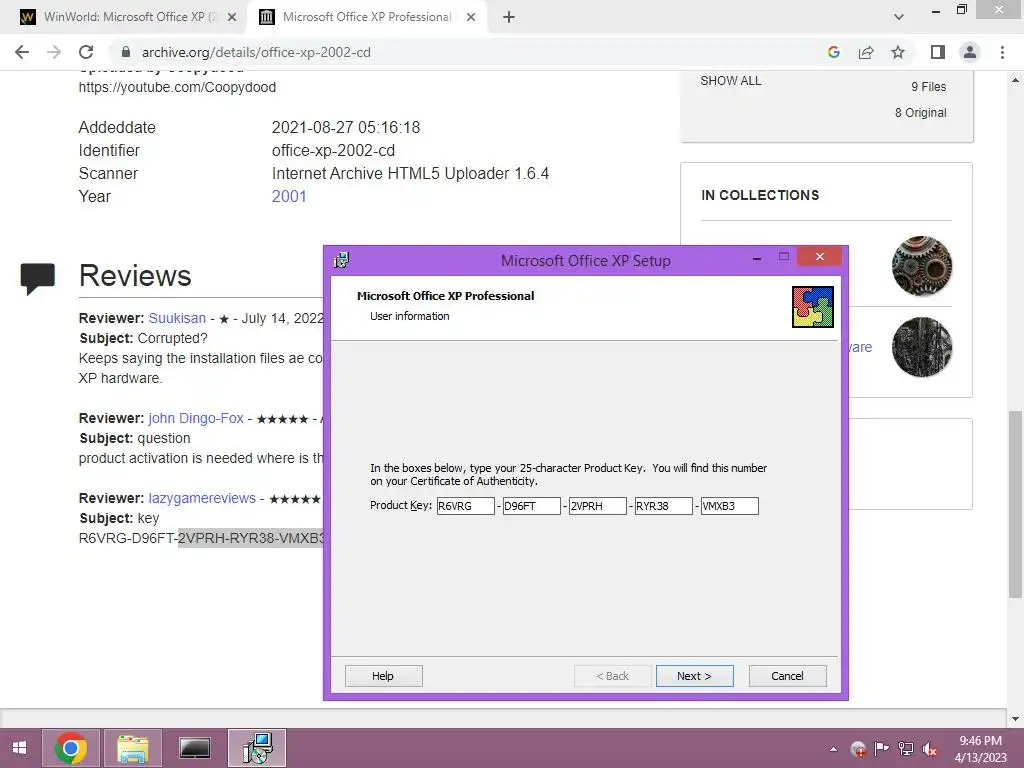Close the Microsoft Office XP Professional tab

471,17
